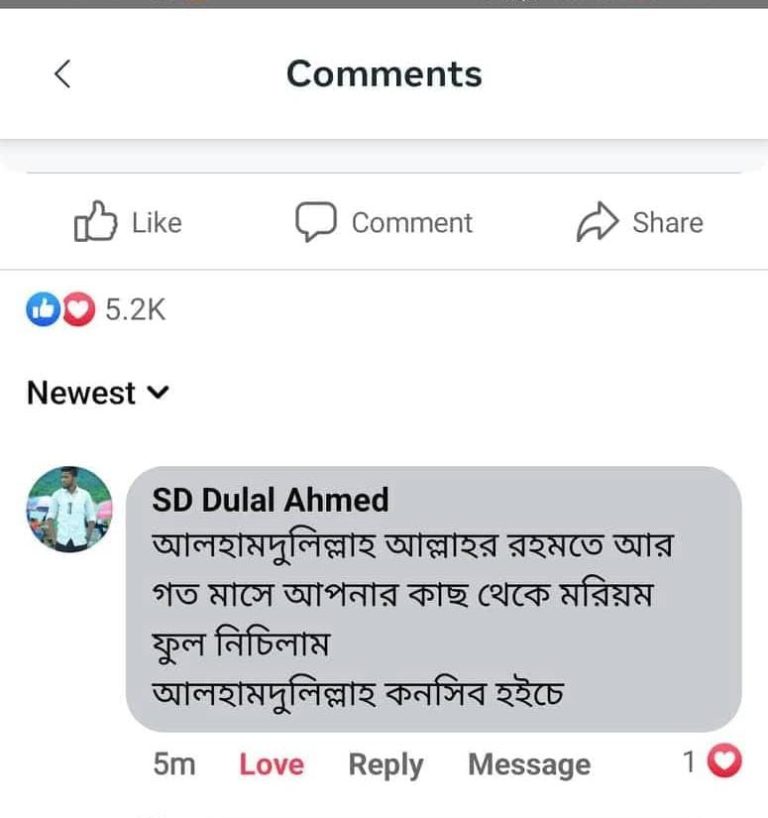Tap the Share arrow icon

coord(598,222)
